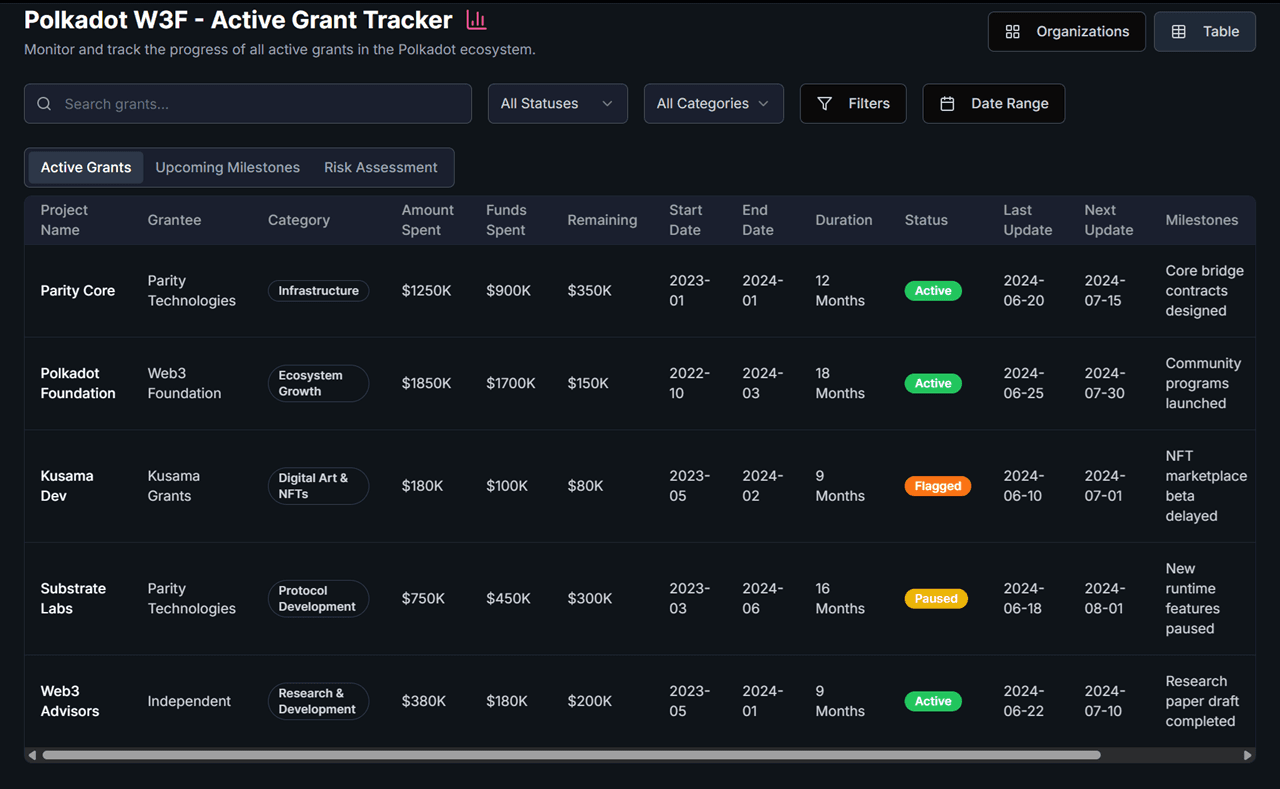The width and height of the screenshot is (1280, 789).
Task: Click the grid icon in Organizations button
Action: 1012,32
